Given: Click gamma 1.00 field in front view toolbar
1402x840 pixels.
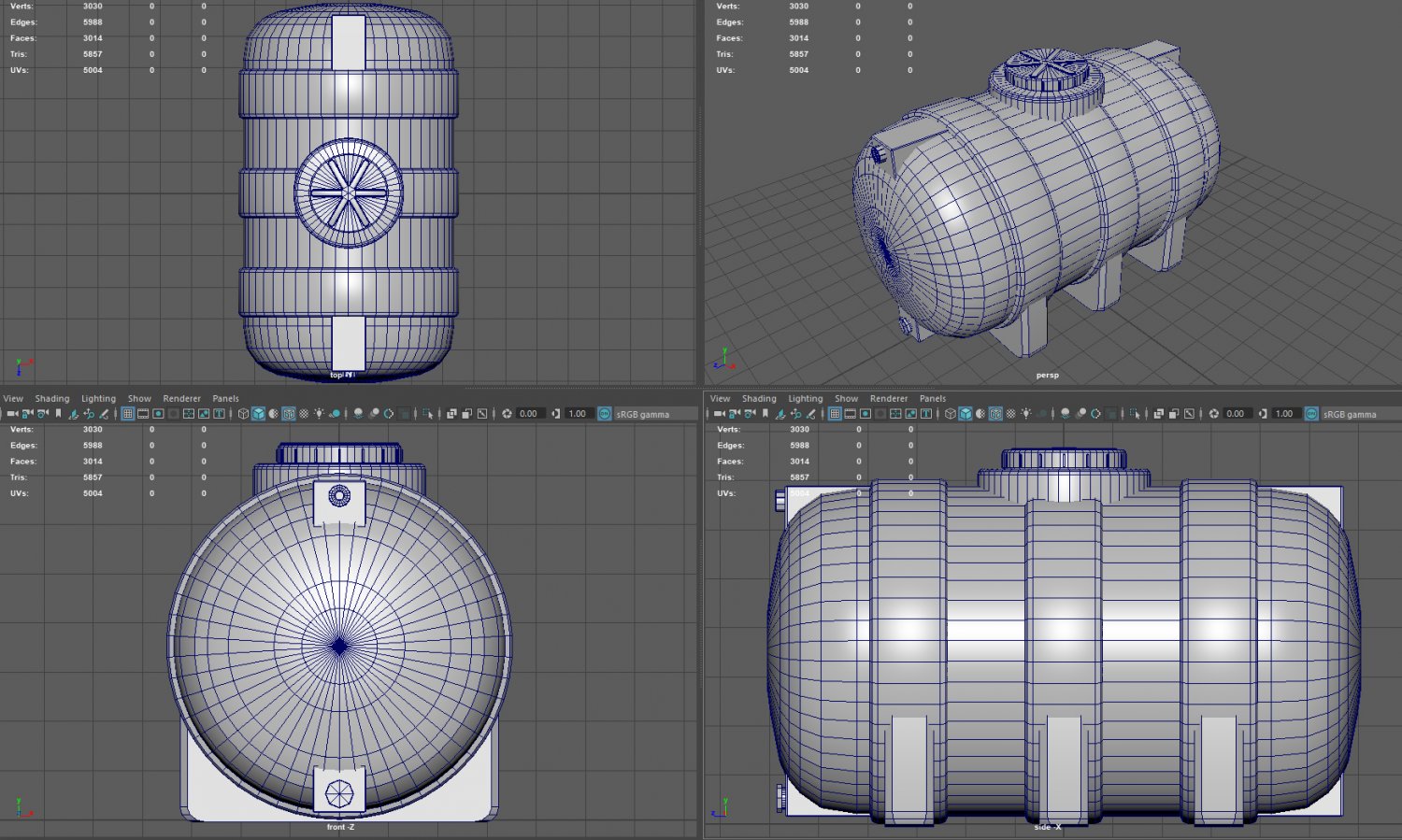Looking at the screenshot, I should pos(578,414).
